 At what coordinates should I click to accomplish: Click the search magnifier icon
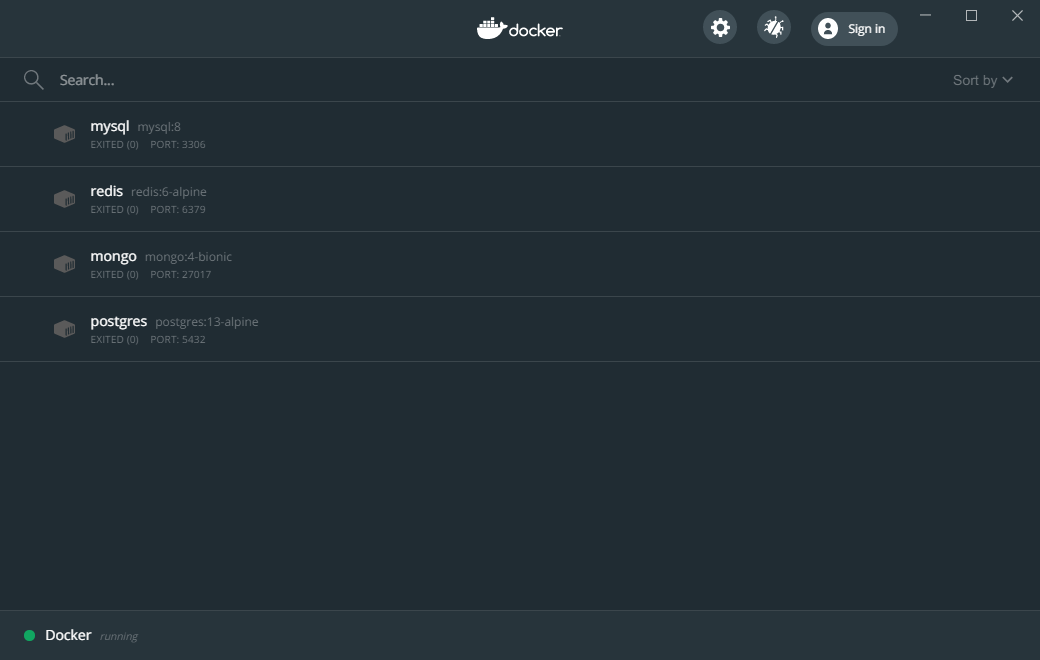tap(34, 80)
